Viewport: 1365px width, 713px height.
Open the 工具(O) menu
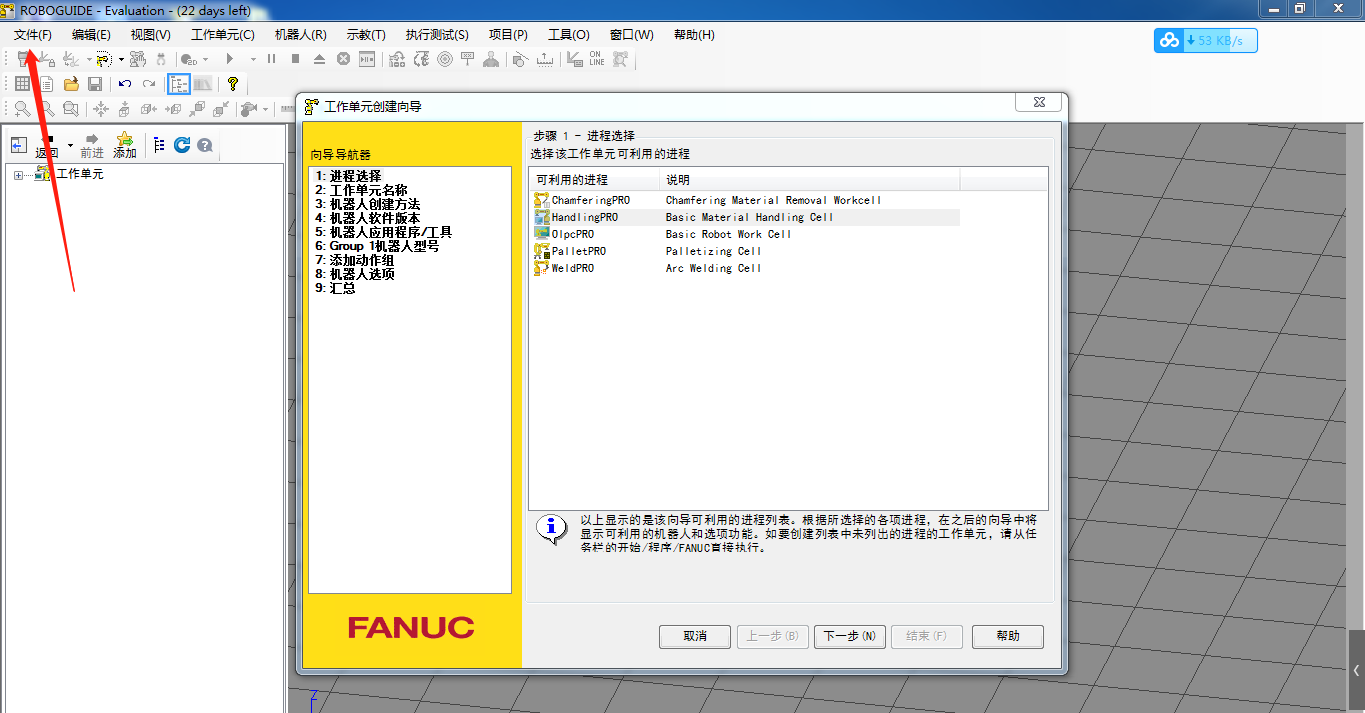(569, 35)
